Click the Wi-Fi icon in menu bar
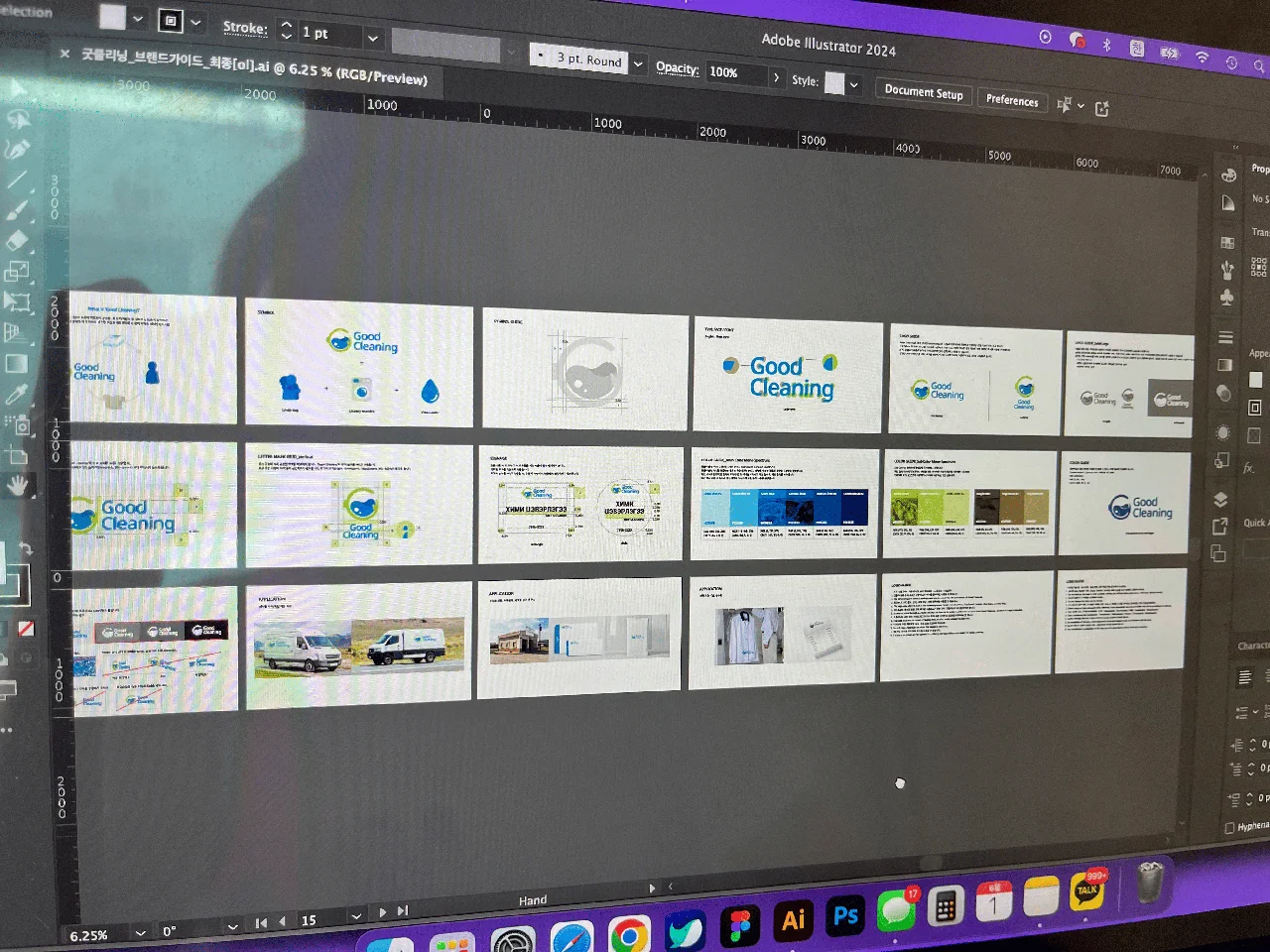Viewport: 1270px width, 952px height. click(x=1202, y=58)
